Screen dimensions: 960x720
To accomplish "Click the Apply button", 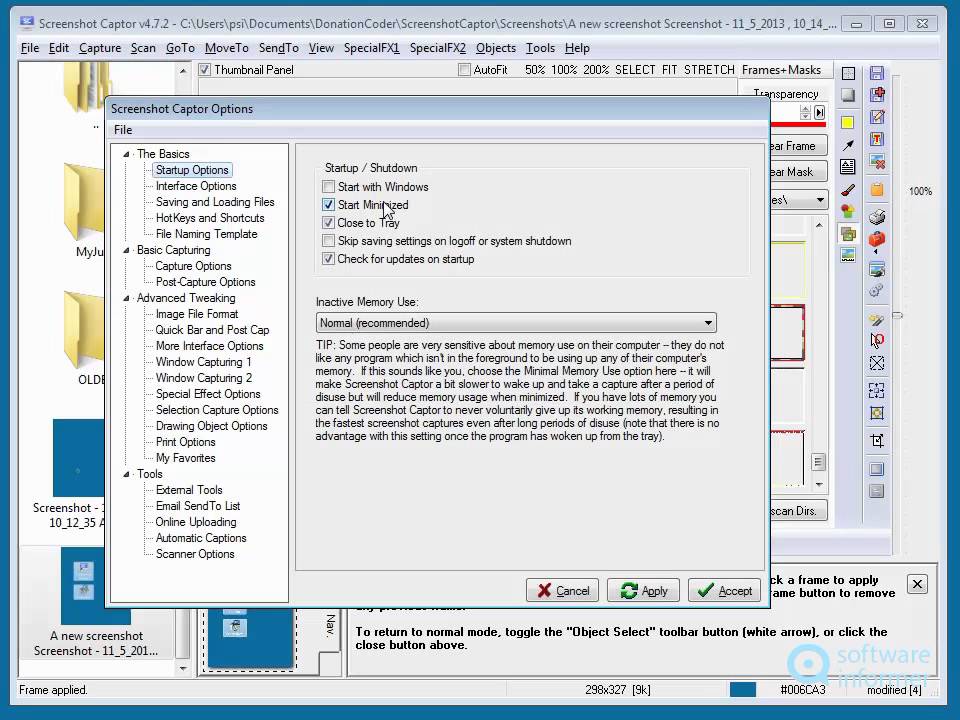I will (643, 590).
